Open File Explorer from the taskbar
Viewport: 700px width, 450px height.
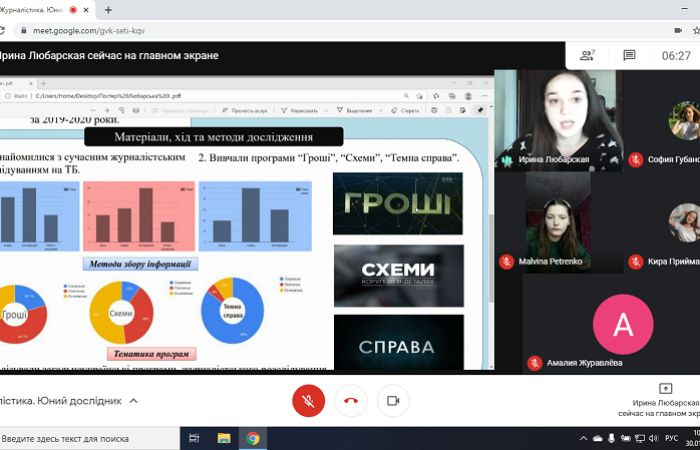pos(224,438)
